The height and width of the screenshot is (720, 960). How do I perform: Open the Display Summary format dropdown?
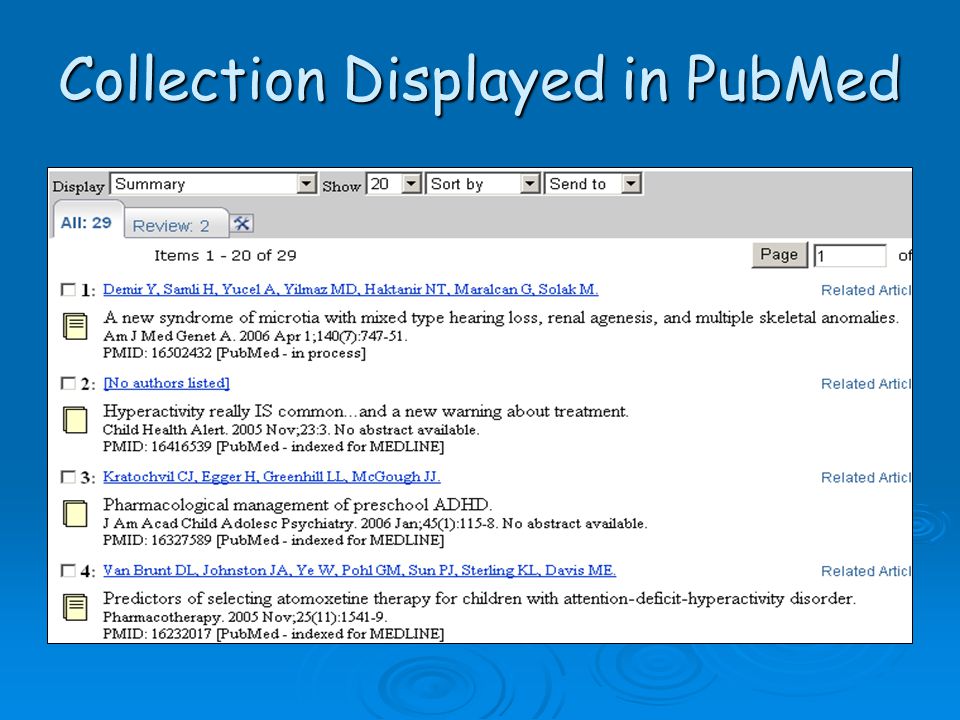(x=213, y=184)
